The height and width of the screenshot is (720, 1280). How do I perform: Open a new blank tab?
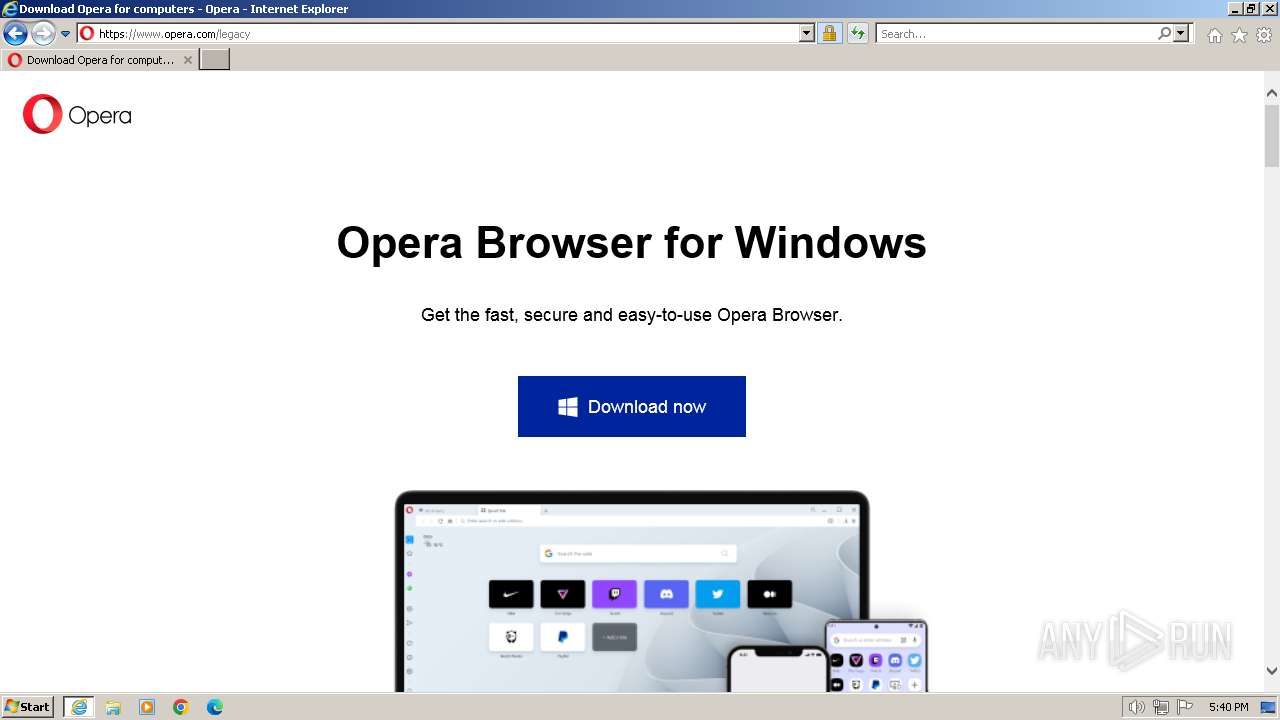tap(215, 60)
